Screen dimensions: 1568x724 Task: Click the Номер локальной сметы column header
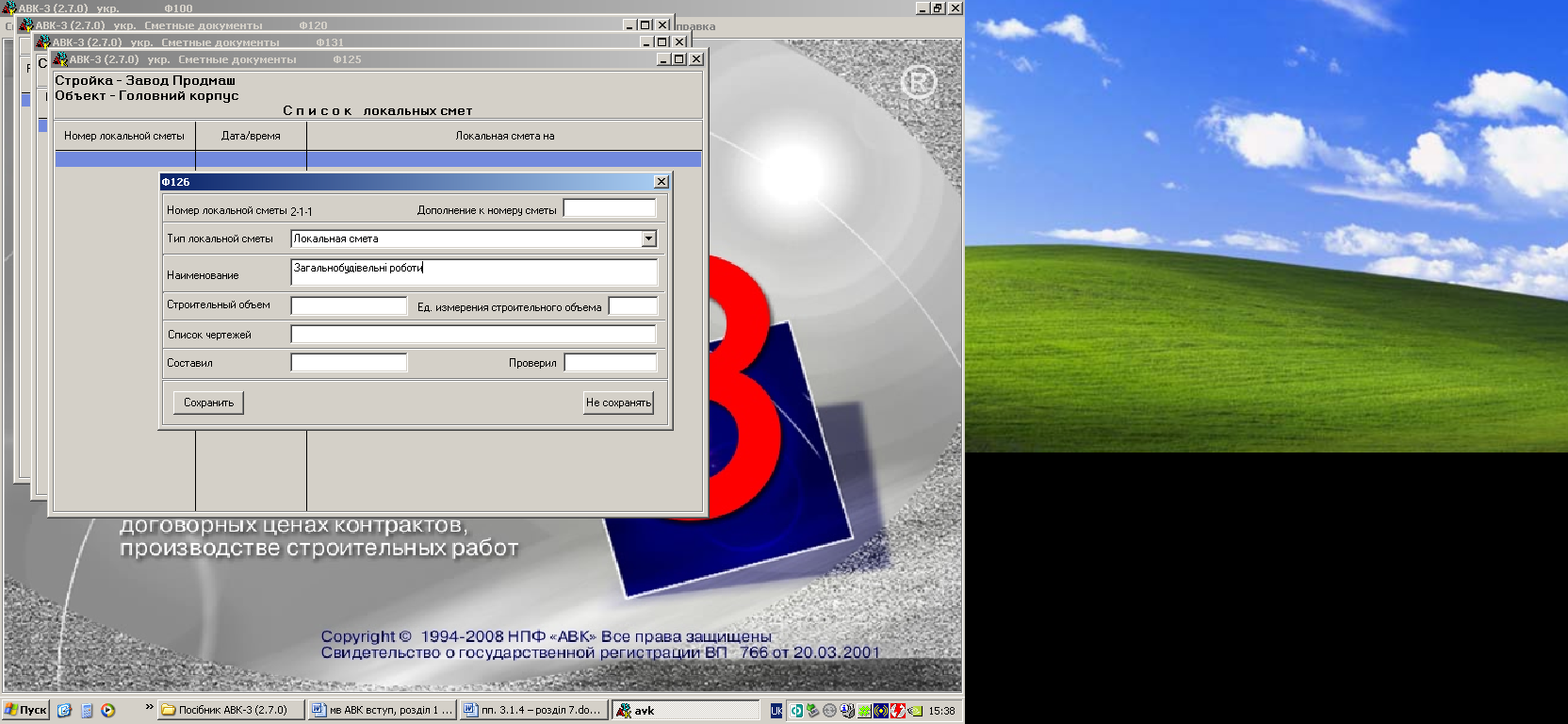coord(124,136)
